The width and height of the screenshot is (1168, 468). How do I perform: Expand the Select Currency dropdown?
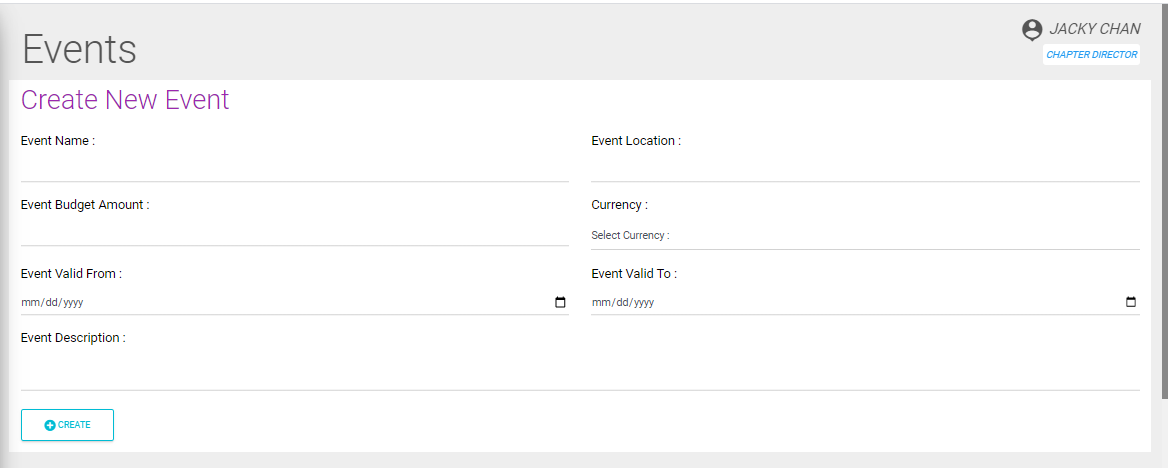865,236
